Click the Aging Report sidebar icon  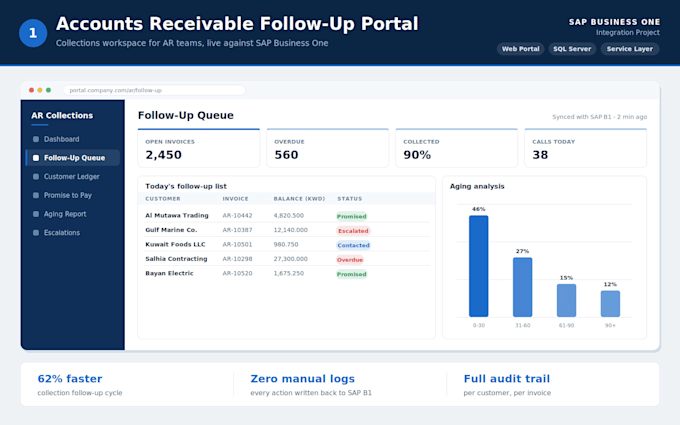pos(36,214)
